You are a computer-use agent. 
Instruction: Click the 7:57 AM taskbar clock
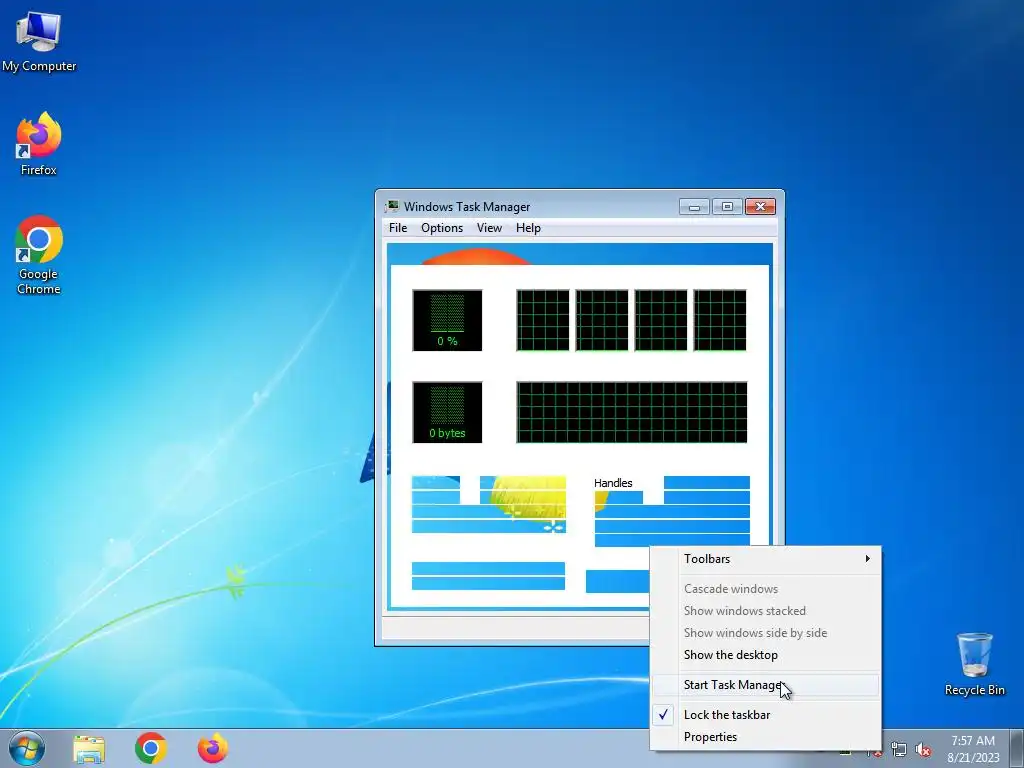click(973, 749)
